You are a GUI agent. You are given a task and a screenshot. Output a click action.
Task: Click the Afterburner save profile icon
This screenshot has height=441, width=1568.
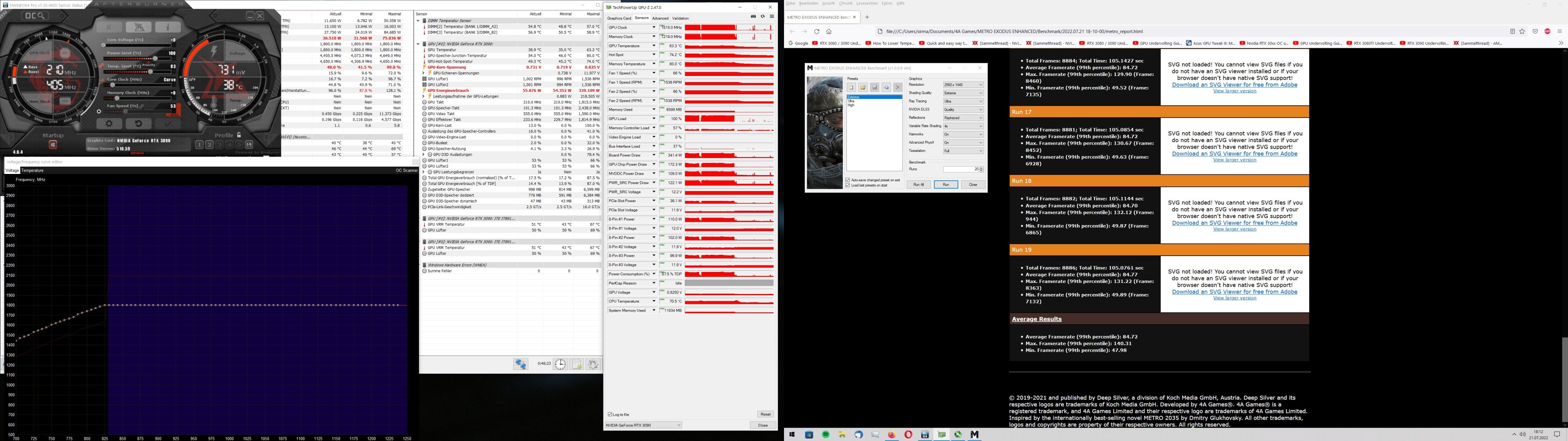tap(249, 145)
